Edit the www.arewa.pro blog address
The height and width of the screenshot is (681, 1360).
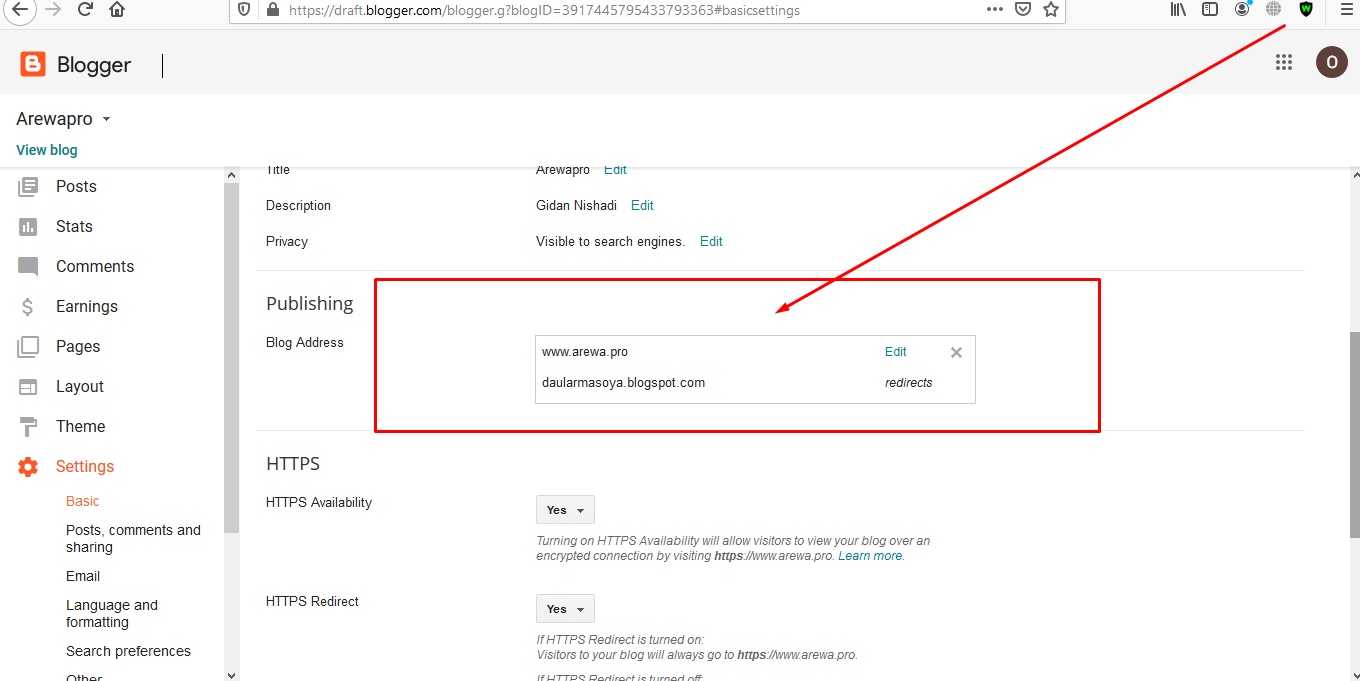pos(896,352)
